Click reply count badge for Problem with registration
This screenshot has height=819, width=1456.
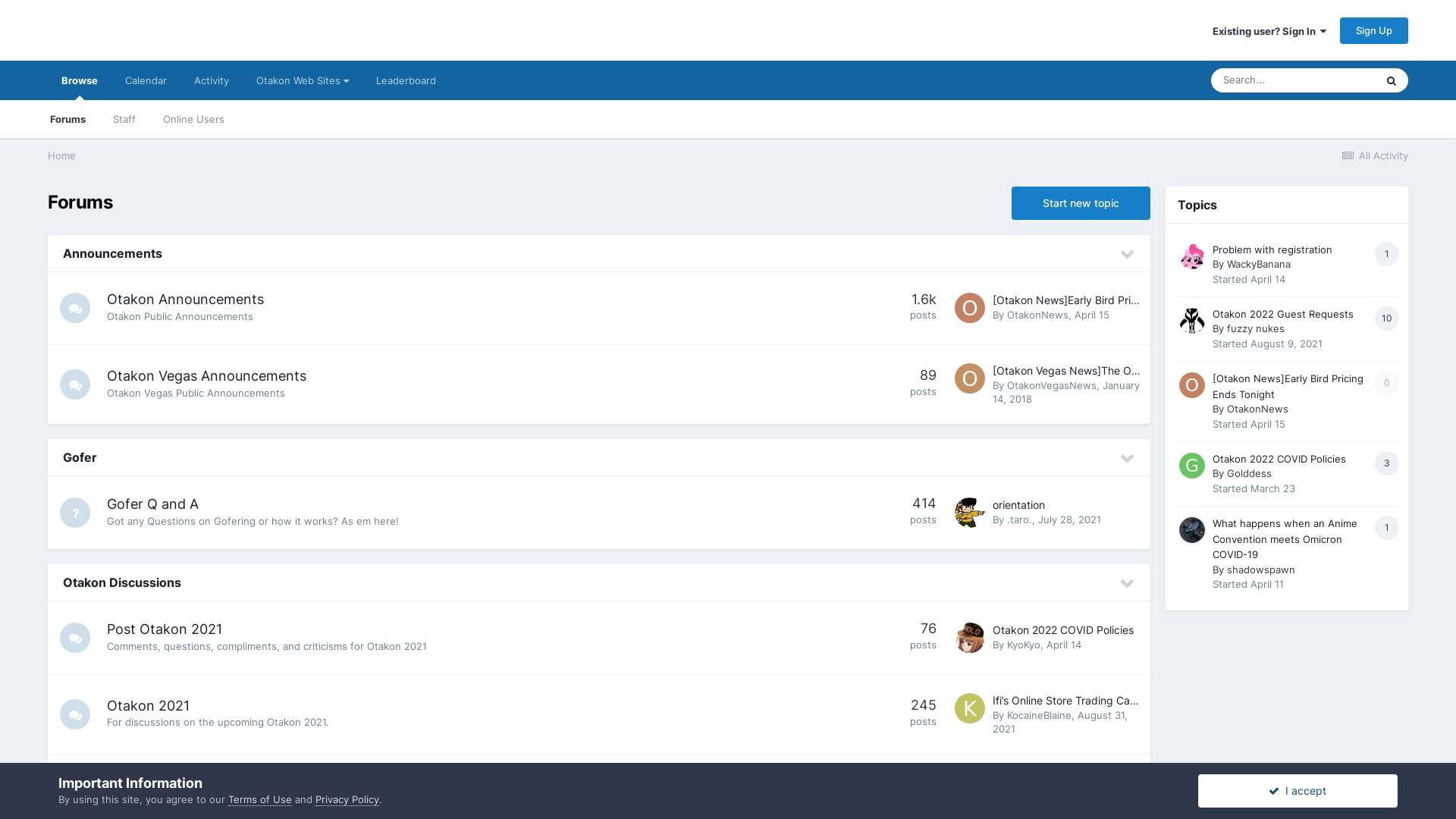[x=1387, y=254]
